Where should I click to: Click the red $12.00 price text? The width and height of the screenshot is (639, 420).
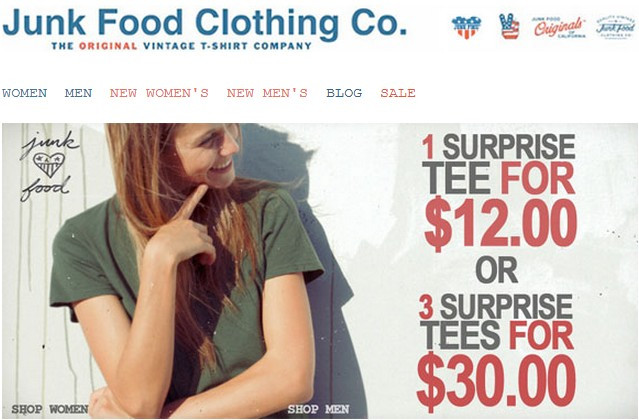tap(500, 223)
